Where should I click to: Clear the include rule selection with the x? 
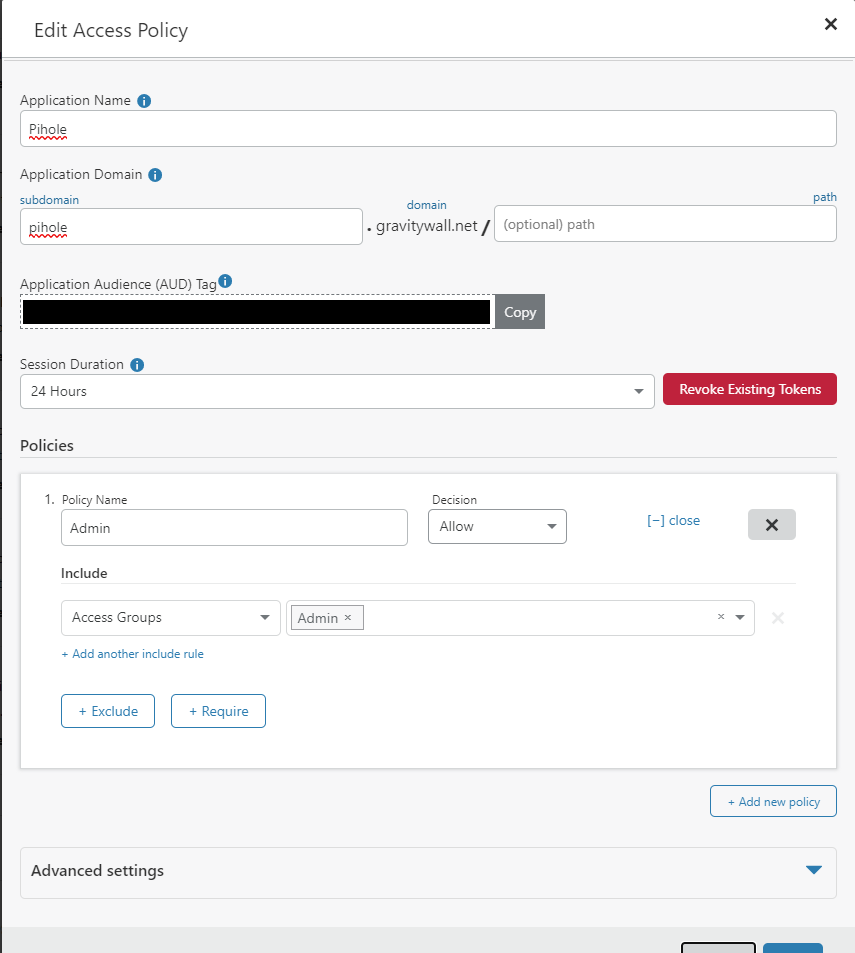(x=720, y=617)
